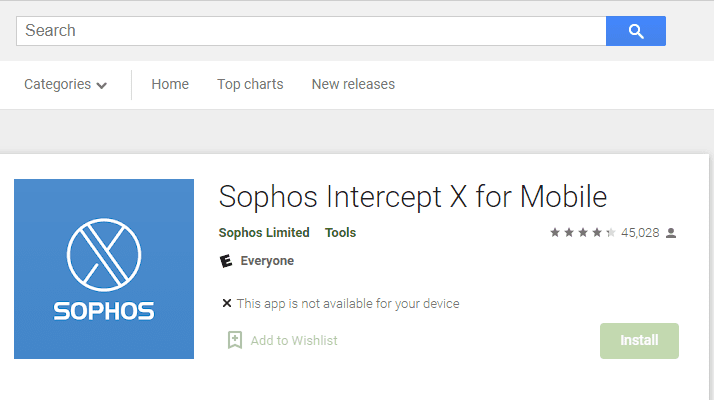
Task: Open the Tools category link
Action: point(340,233)
